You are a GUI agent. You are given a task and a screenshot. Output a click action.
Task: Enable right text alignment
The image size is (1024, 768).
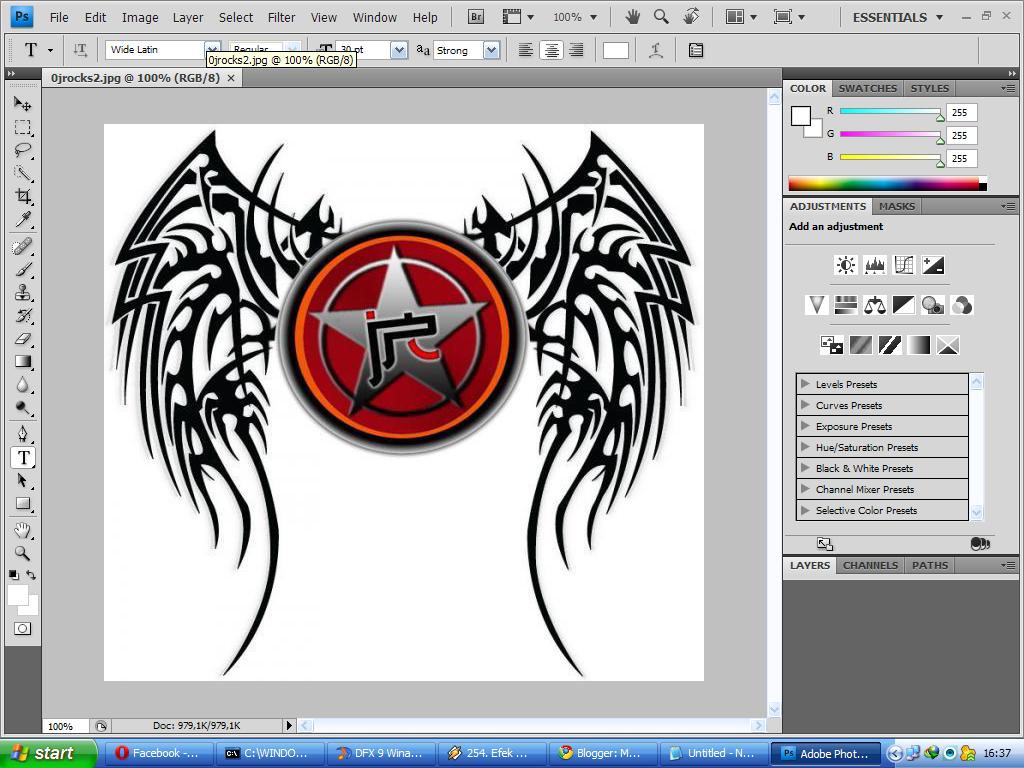click(576, 49)
